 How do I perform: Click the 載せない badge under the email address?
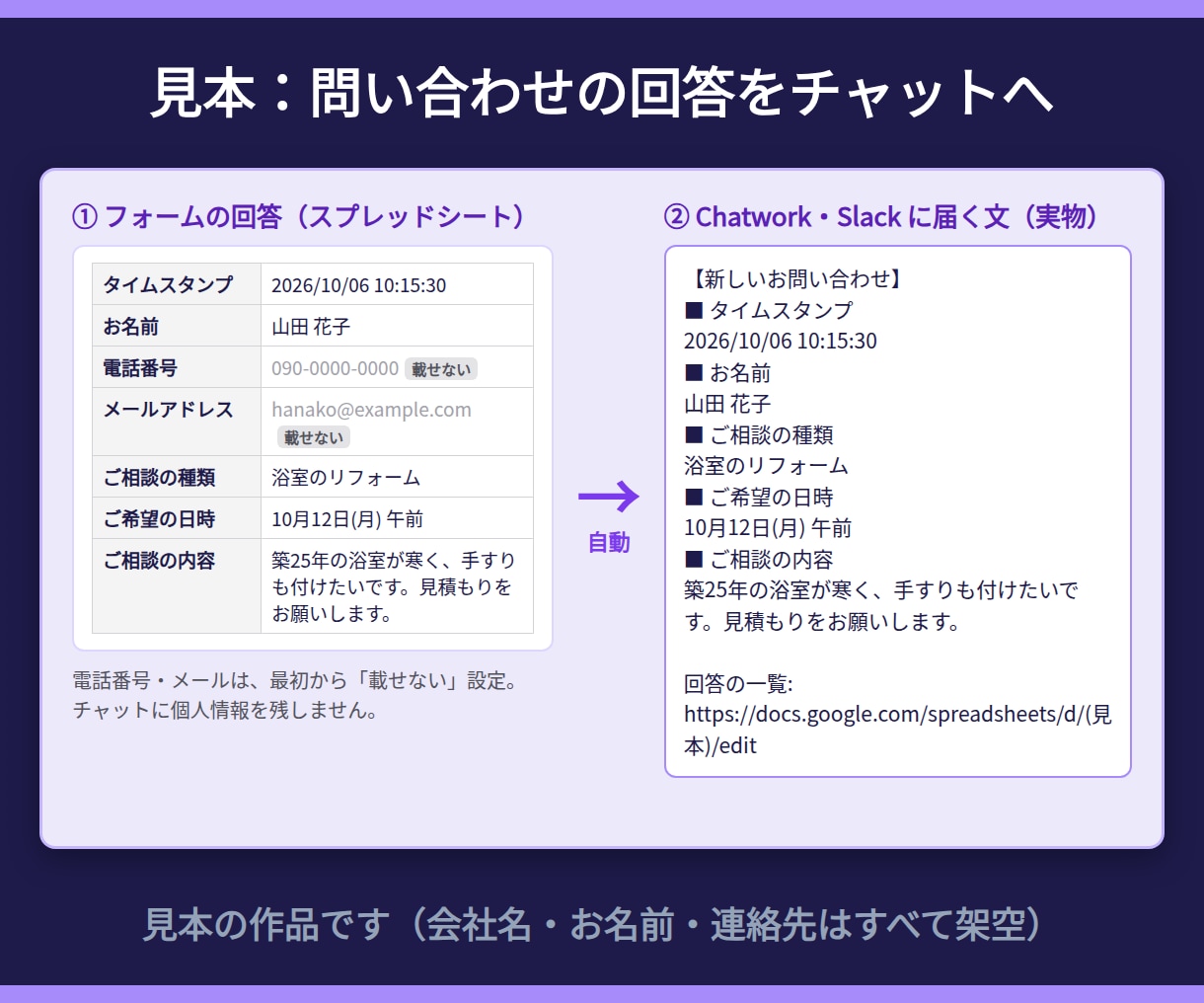tap(314, 437)
